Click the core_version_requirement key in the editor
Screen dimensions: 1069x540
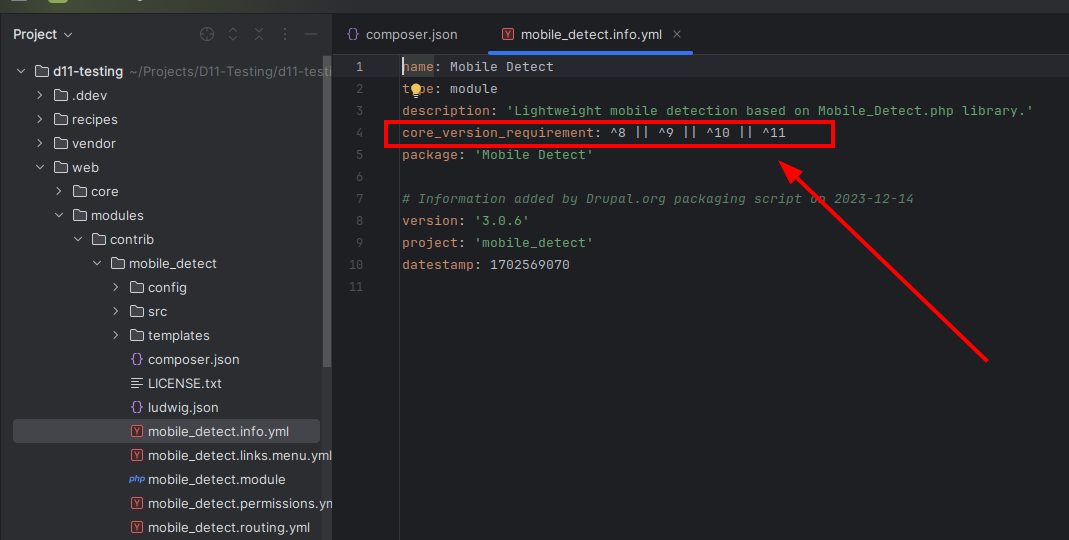click(x=498, y=132)
